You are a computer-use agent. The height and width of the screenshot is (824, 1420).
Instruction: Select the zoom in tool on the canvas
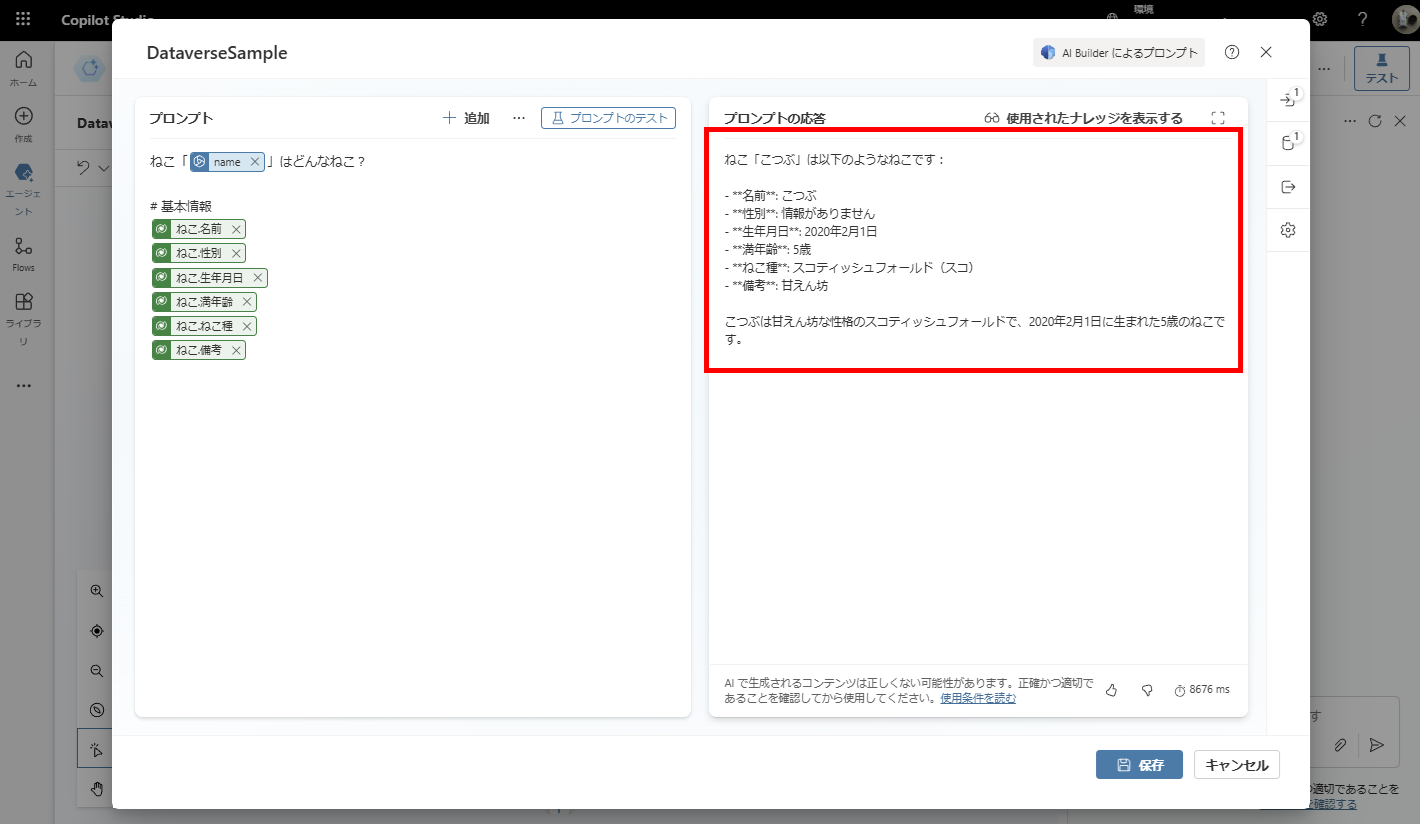click(95, 590)
